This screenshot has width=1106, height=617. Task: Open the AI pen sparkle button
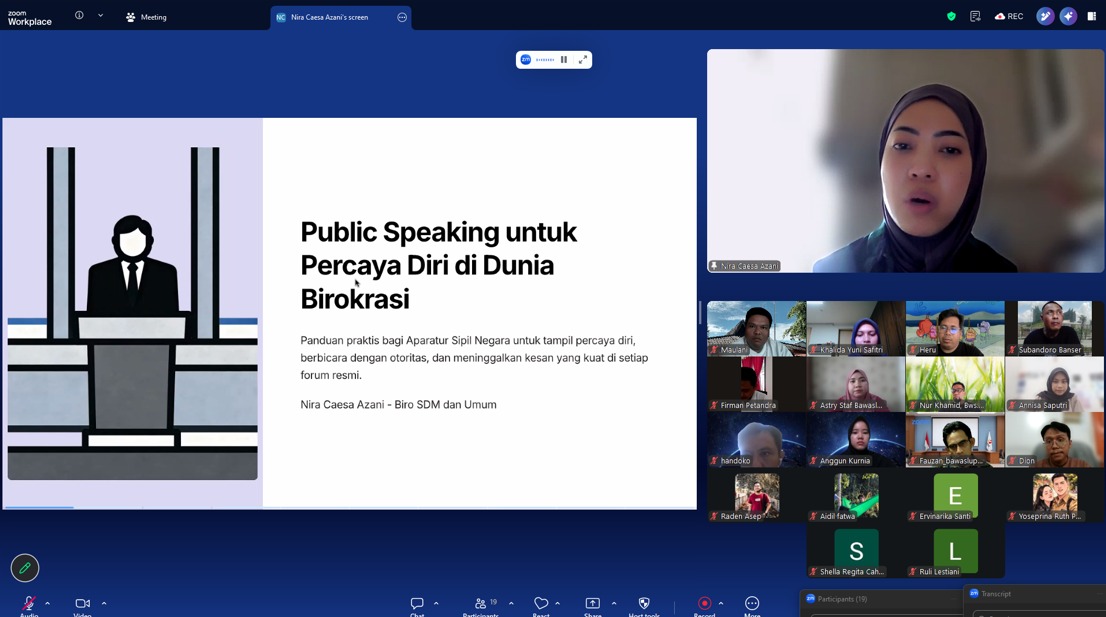pos(1045,16)
